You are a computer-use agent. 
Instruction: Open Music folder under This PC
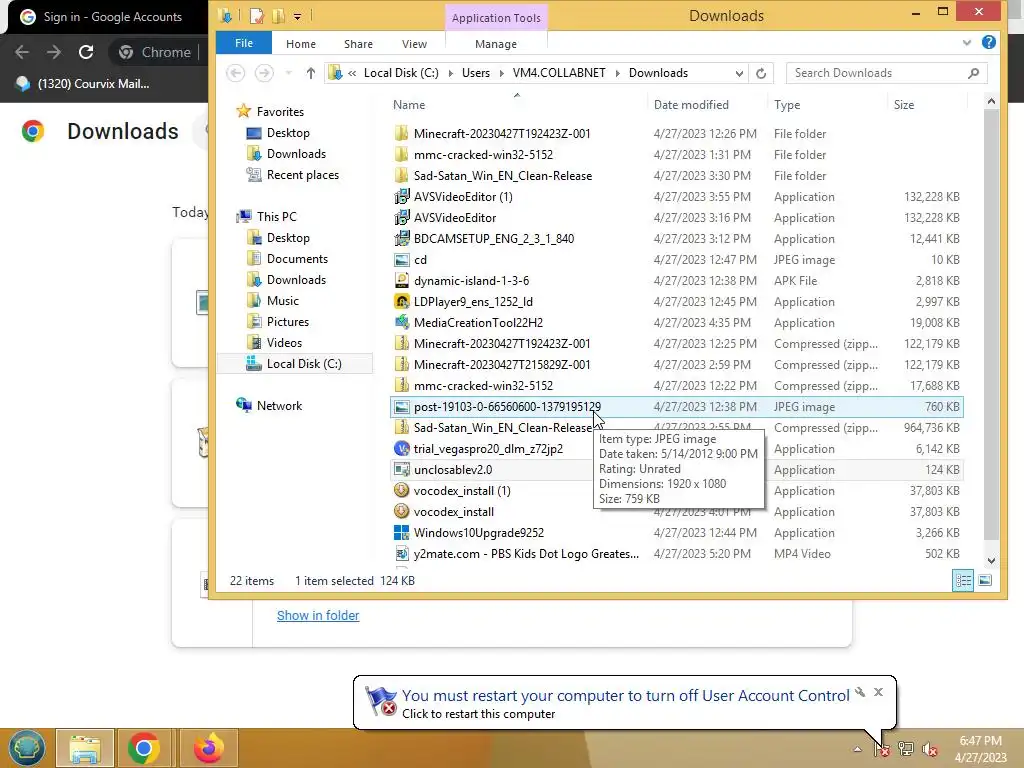pos(283,300)
